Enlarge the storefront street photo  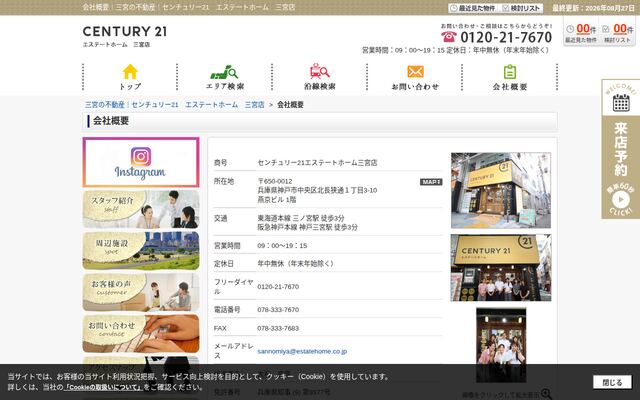pyautogui.click(x=501, y=190)
